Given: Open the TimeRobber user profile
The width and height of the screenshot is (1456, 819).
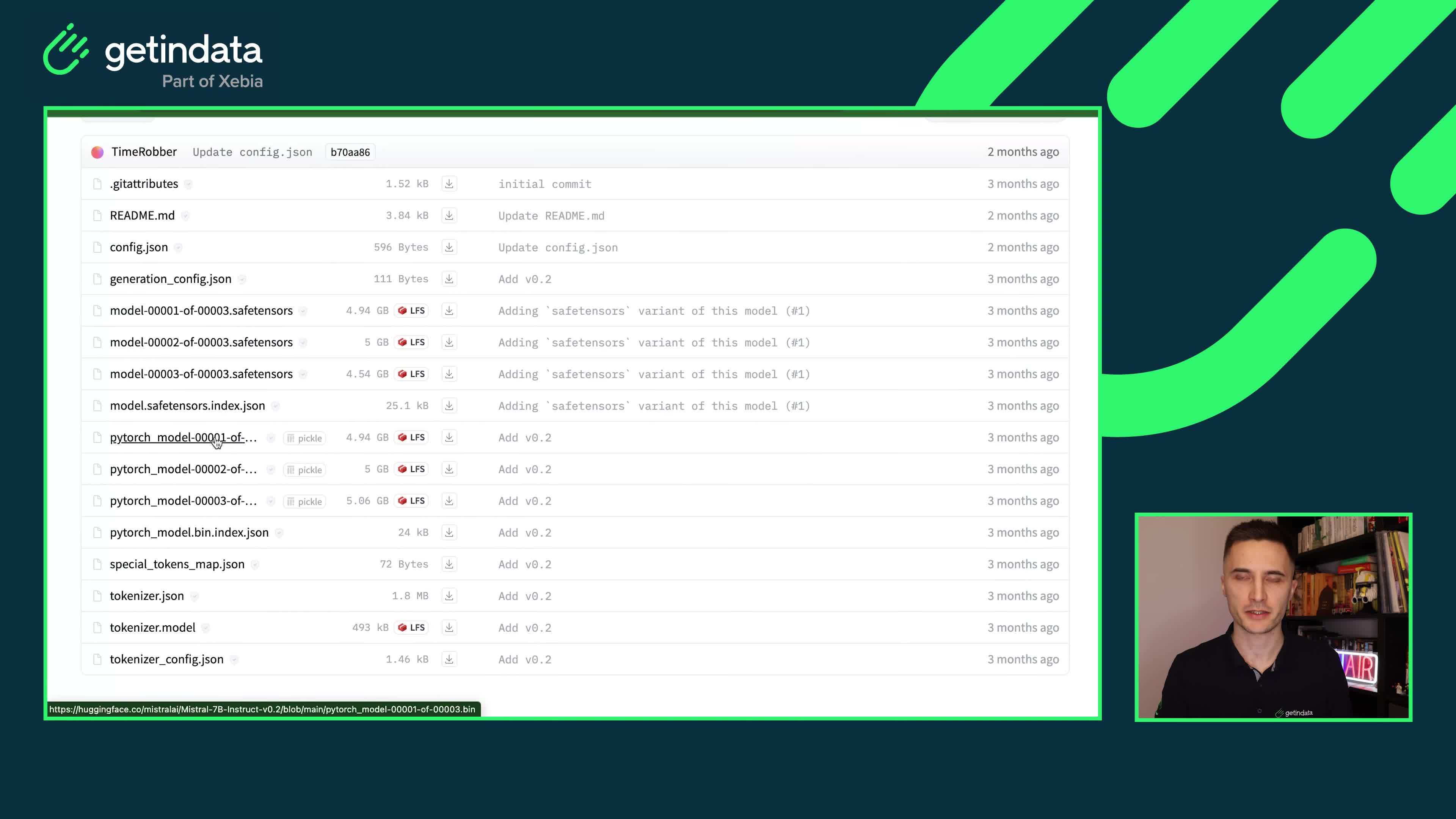Looking at the screenshot, I should coord(144,152).
